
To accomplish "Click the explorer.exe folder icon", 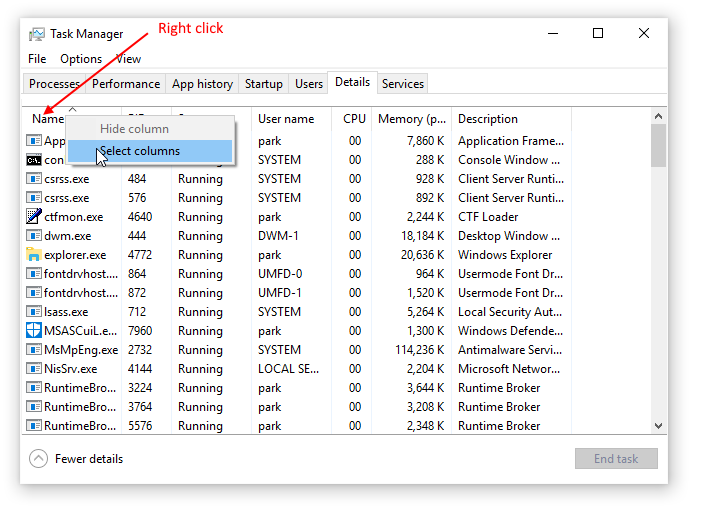I will (34, 255).
